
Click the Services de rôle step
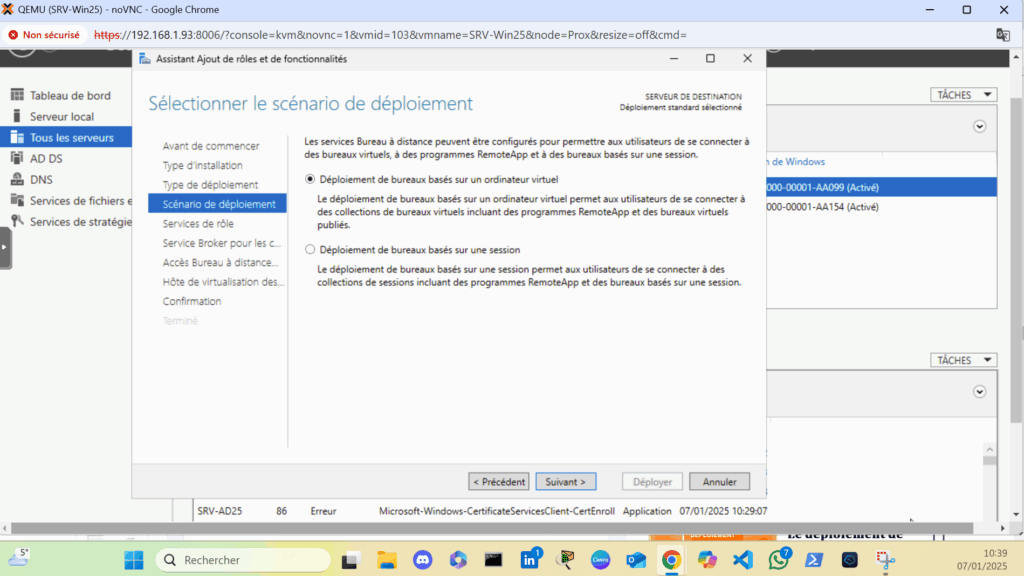(198, 223)
